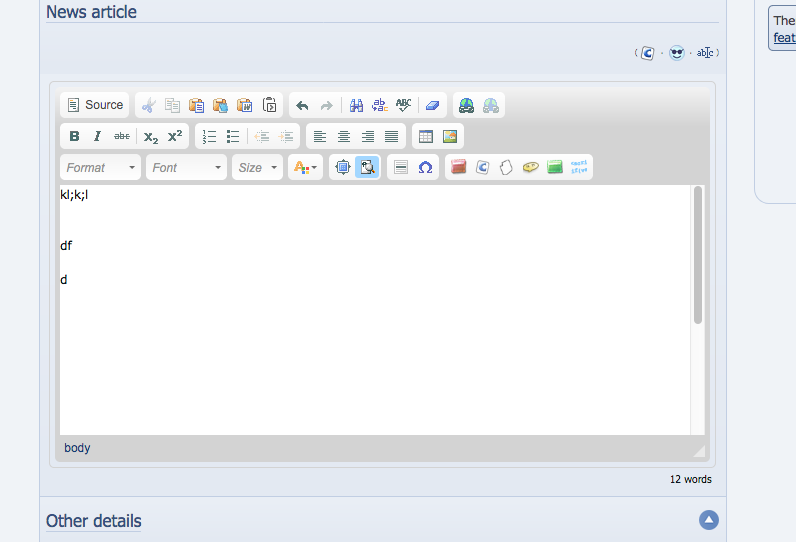This screenshot has width=796, height=542.
Task: Click the Cut scissors icon
Action: [148, 105]
